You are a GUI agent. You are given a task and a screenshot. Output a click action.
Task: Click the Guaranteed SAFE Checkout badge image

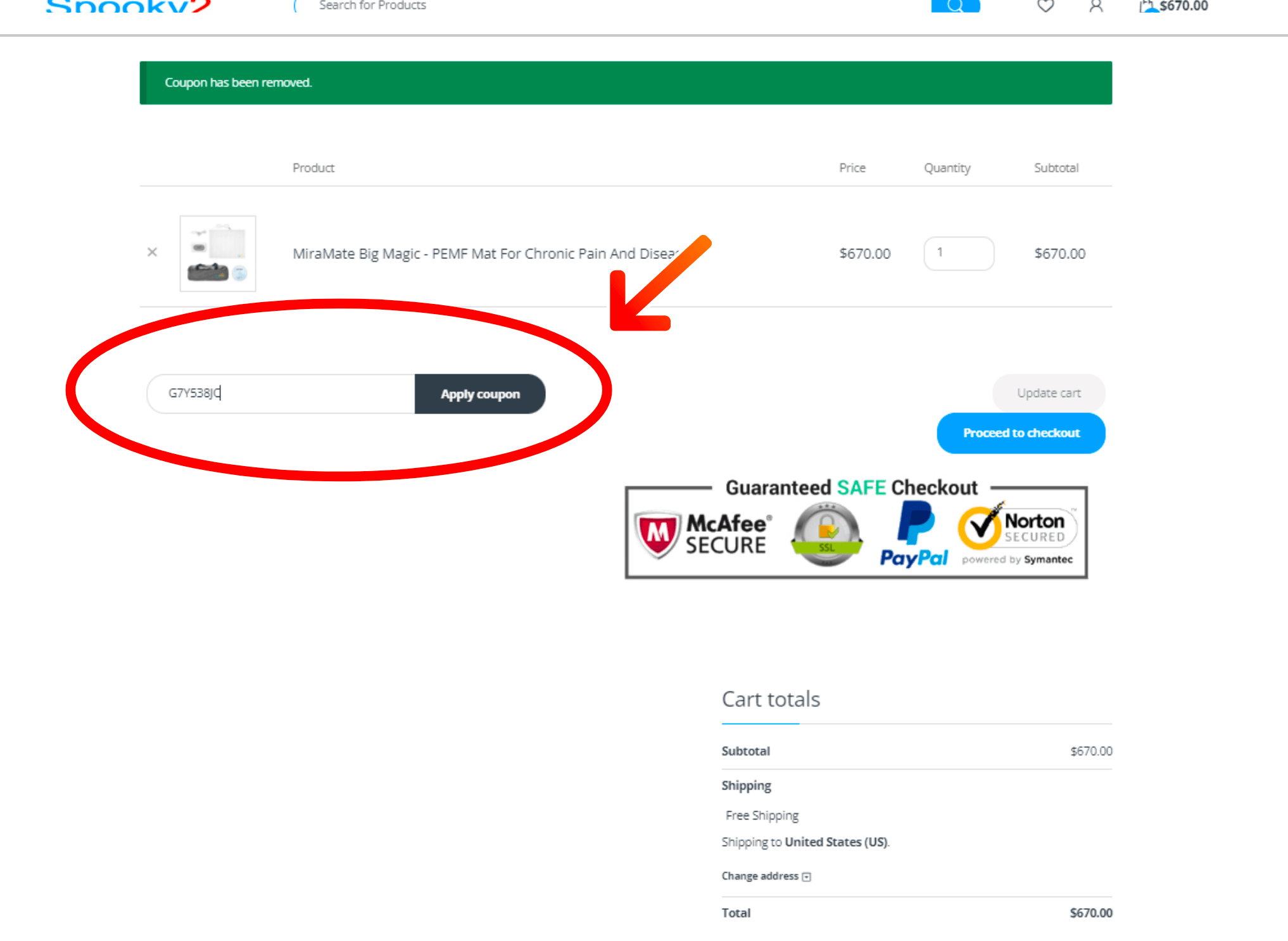tap(856, 528)
